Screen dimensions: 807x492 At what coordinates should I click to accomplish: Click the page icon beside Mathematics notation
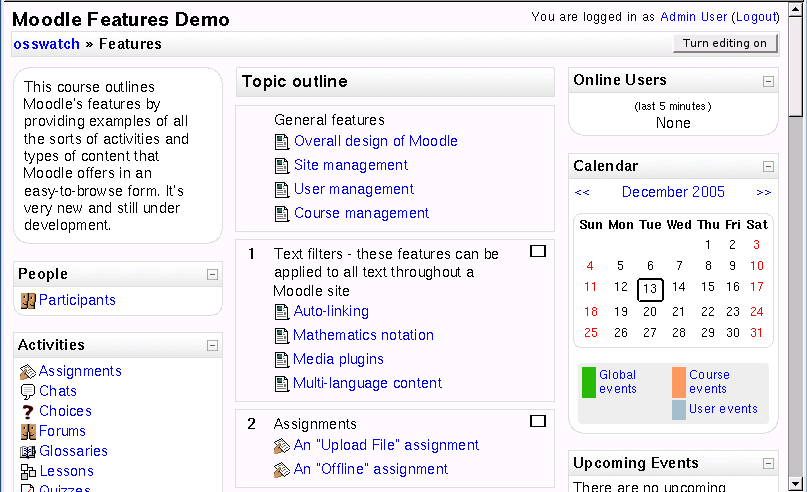pos(282,336)
